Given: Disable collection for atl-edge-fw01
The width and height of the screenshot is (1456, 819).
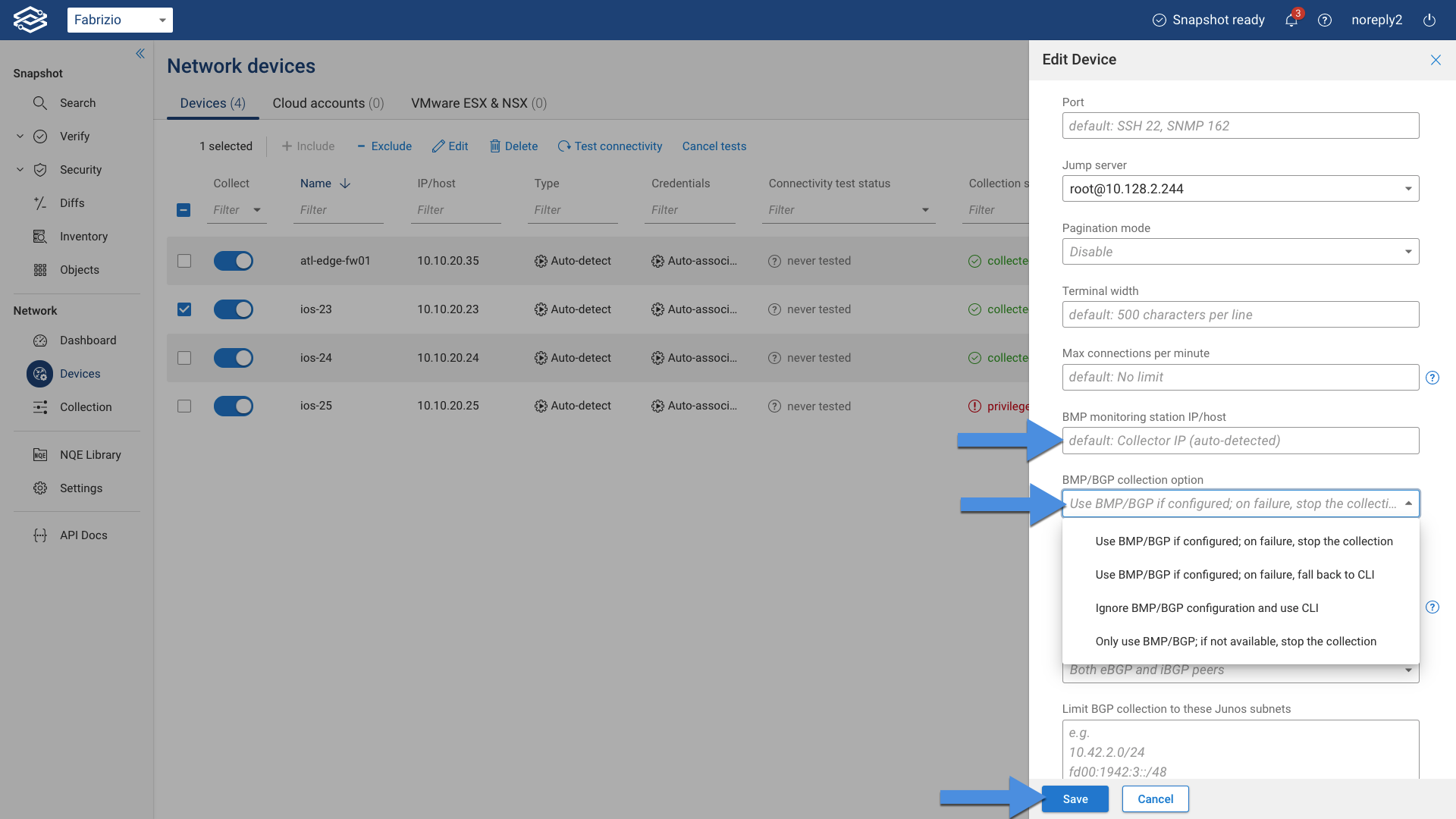Looking at the screenshot, I should [x=233, y=260].
